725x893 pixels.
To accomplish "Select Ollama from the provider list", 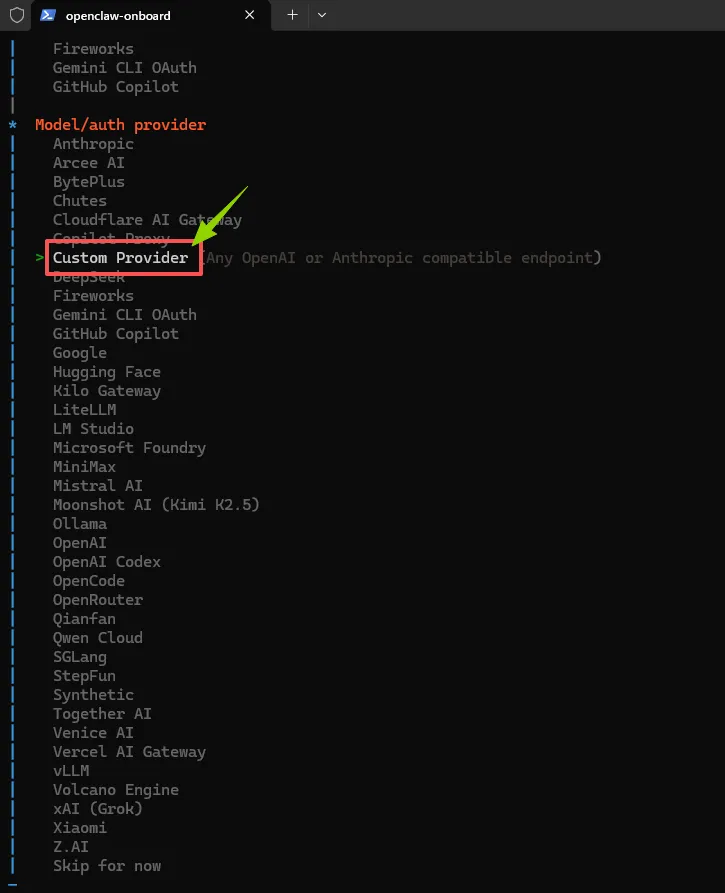I will point(80,524).
